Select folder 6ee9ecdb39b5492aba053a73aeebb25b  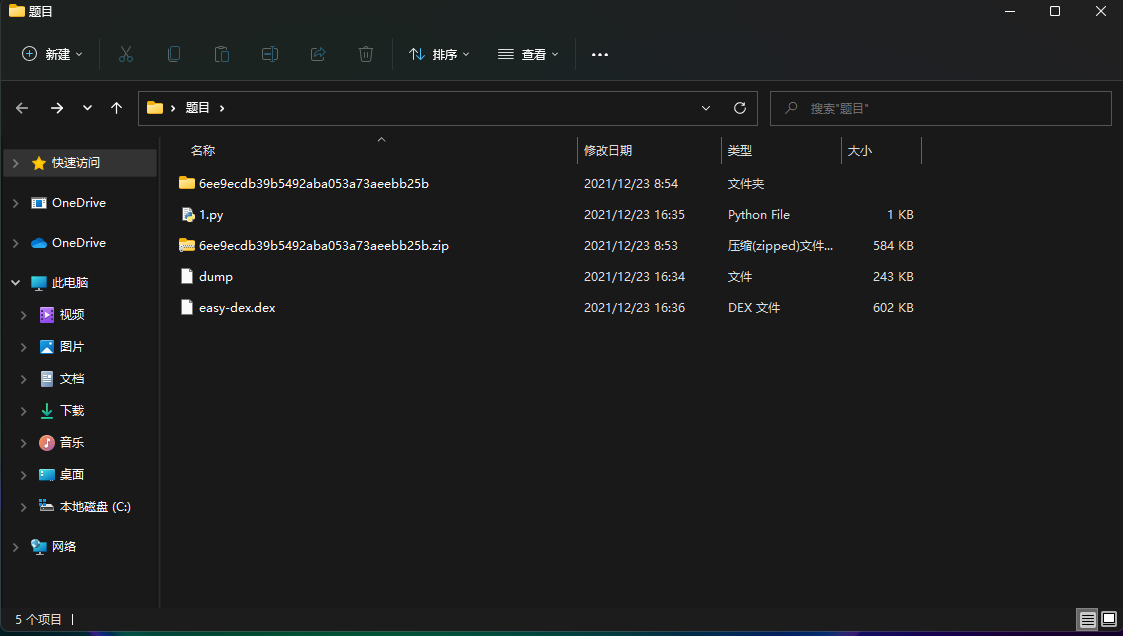pos(314,184)
